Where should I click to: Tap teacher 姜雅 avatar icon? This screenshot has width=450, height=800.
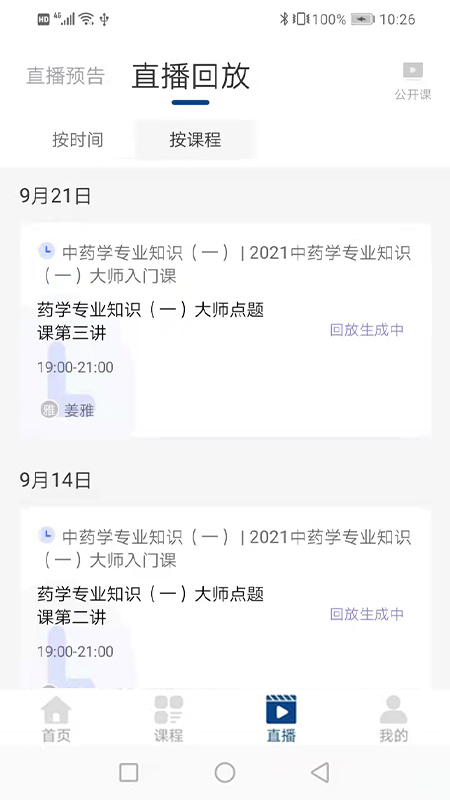tap(49, 410)
